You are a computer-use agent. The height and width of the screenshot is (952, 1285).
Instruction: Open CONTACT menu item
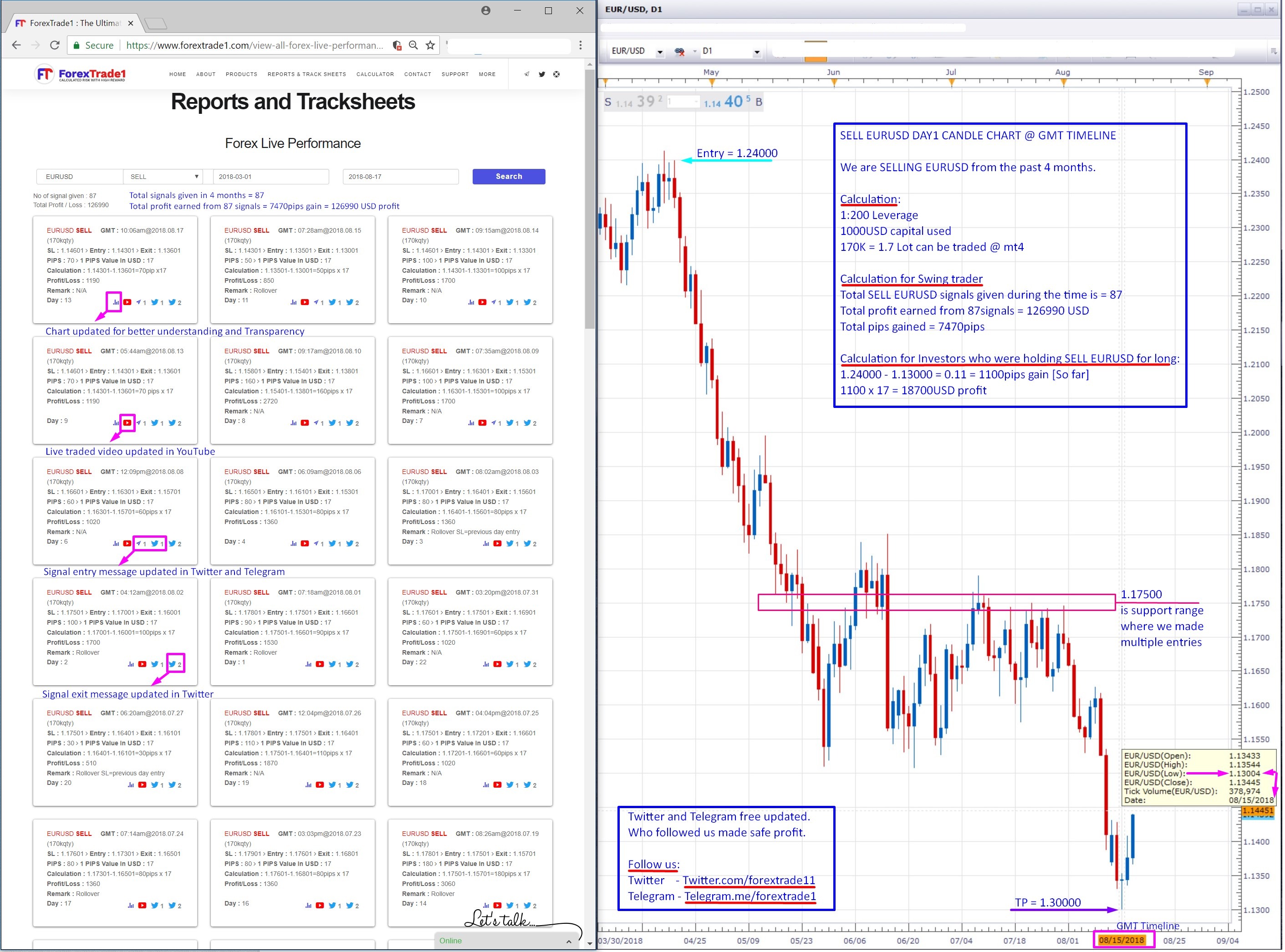(418, 74)
